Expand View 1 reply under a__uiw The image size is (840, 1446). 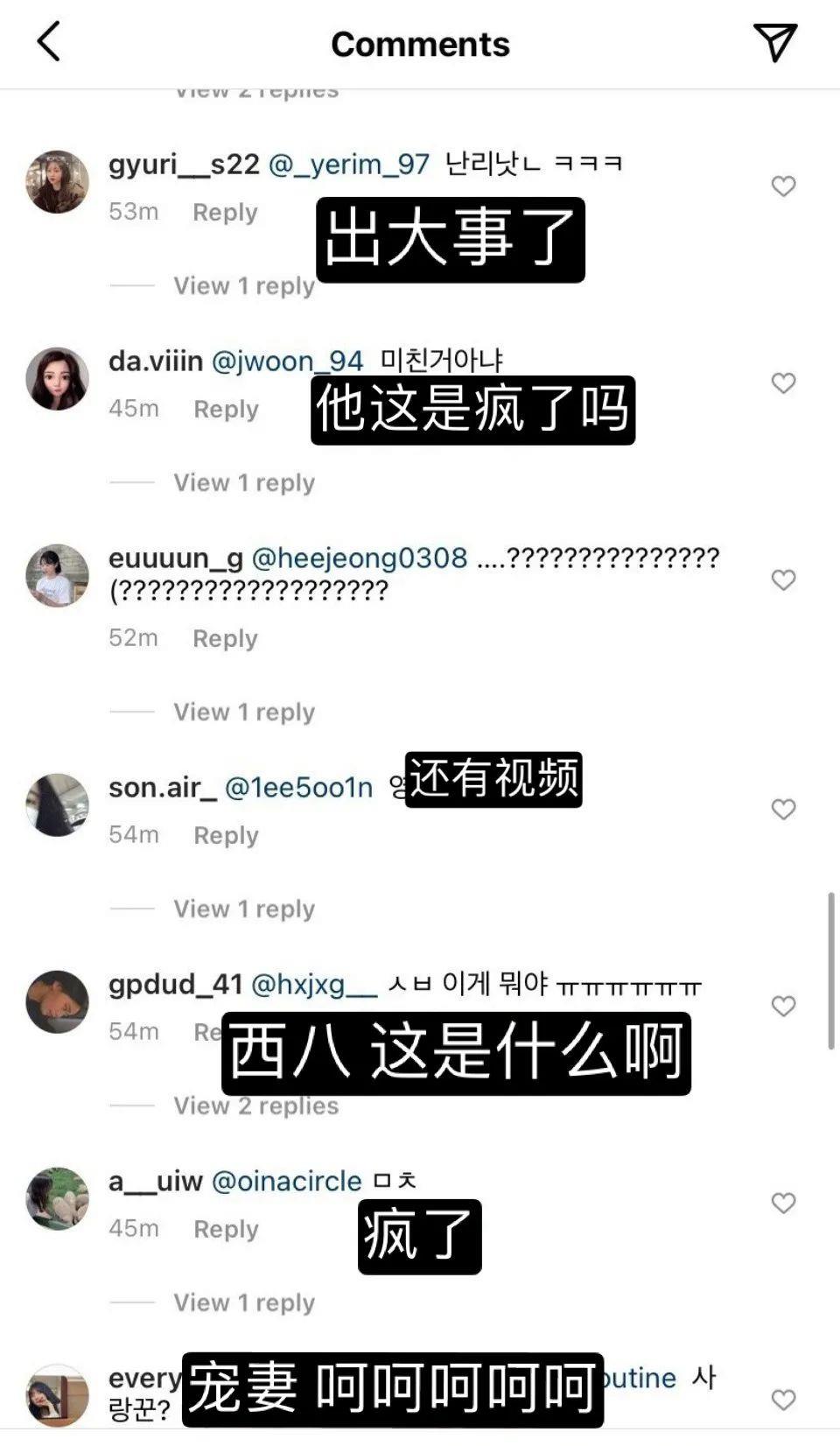point(243,1303)
